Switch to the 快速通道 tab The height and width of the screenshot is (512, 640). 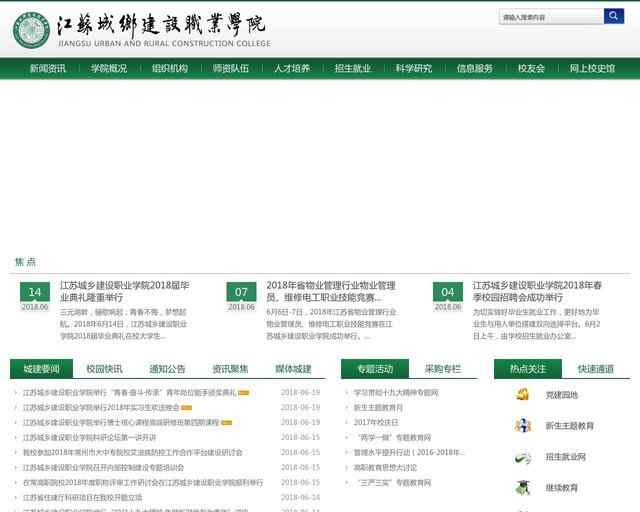(x=596, y=369)
